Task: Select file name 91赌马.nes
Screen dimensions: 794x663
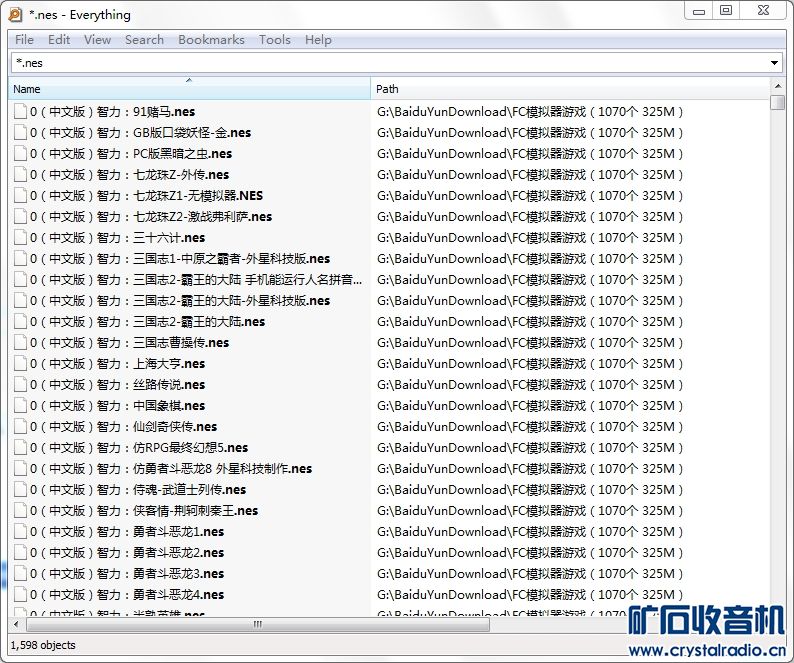Action: 112,111
